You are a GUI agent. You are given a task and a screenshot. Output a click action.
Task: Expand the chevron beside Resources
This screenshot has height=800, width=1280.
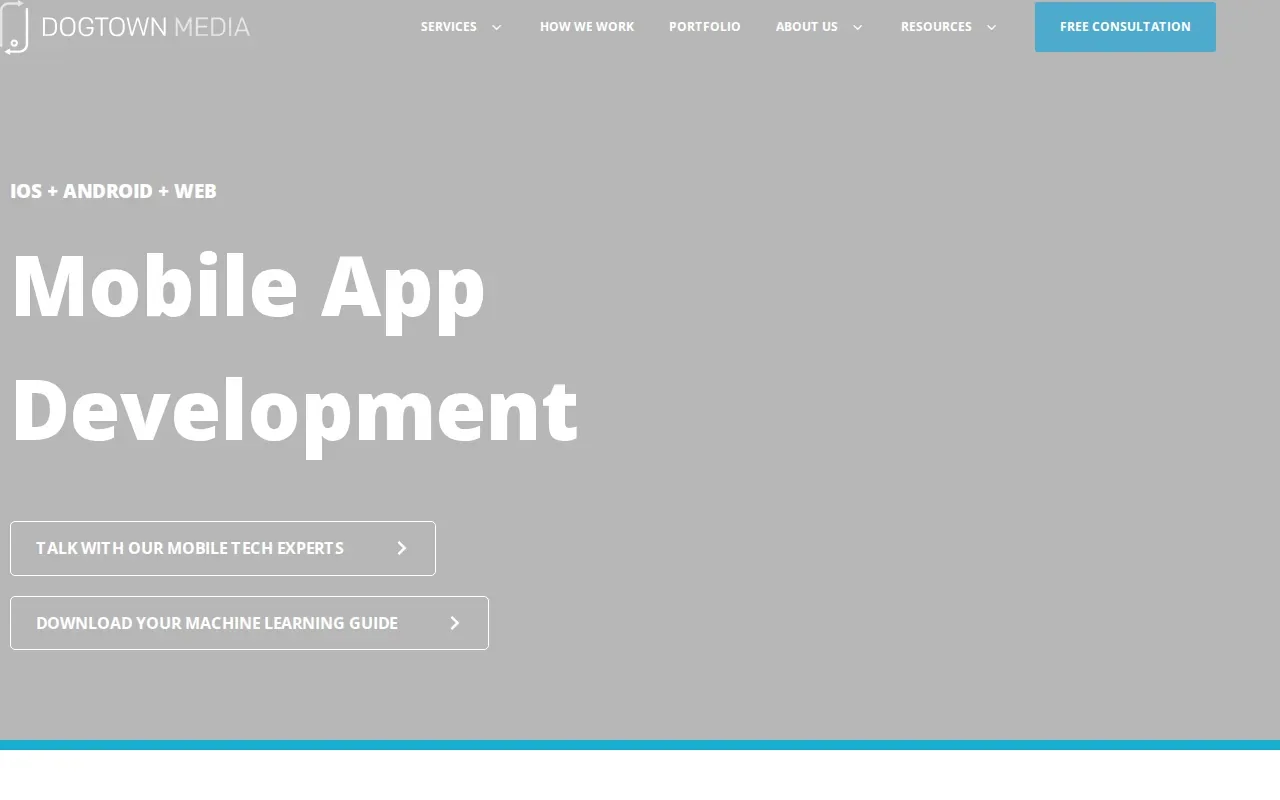pos(991,27)
